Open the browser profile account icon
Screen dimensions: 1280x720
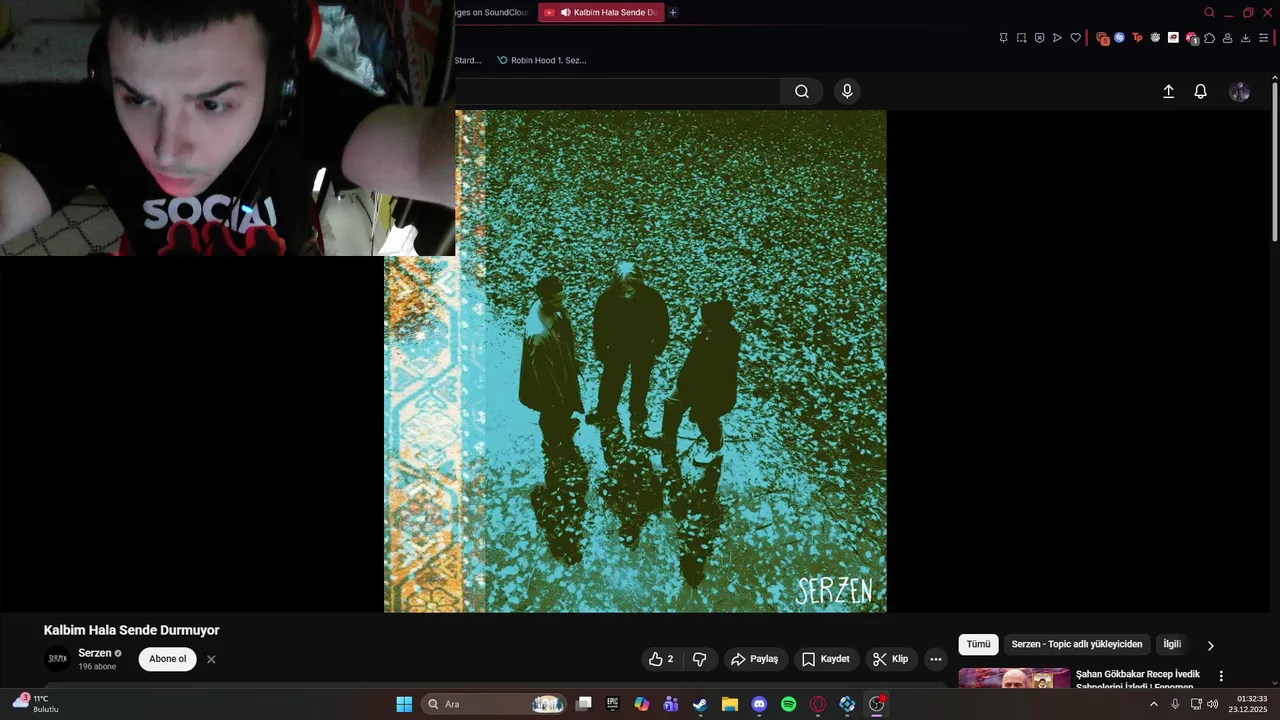1227,38
